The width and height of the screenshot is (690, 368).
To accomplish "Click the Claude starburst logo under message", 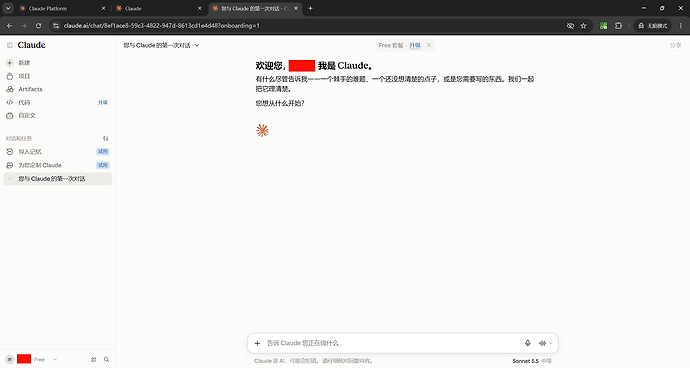I will (262, 131).
